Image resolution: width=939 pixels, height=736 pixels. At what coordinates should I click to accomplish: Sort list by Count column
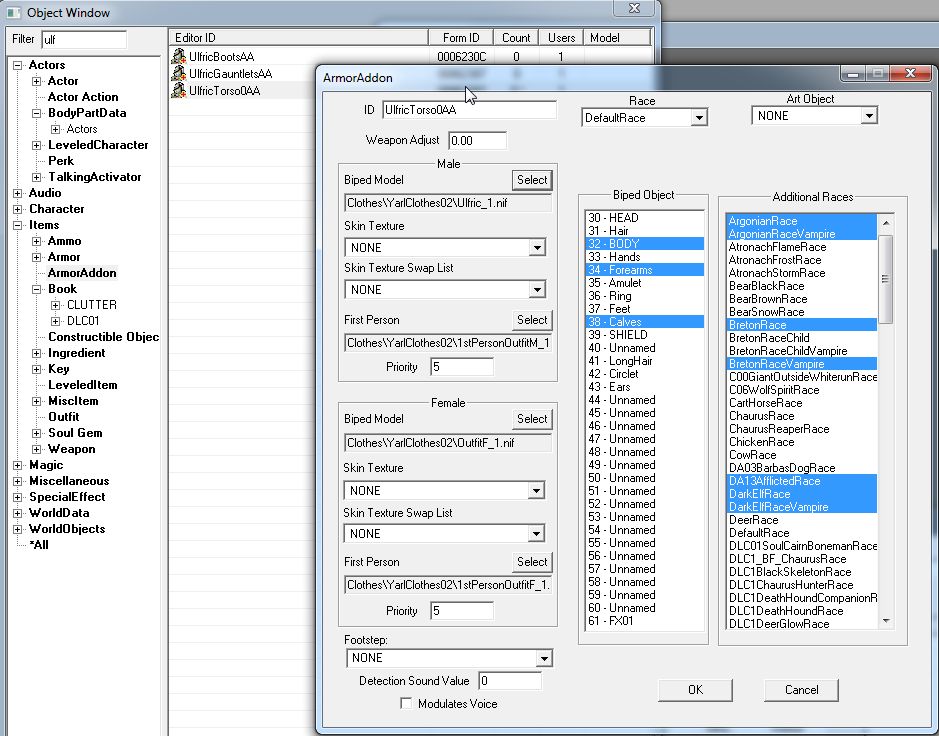click(x=516, y=38)
